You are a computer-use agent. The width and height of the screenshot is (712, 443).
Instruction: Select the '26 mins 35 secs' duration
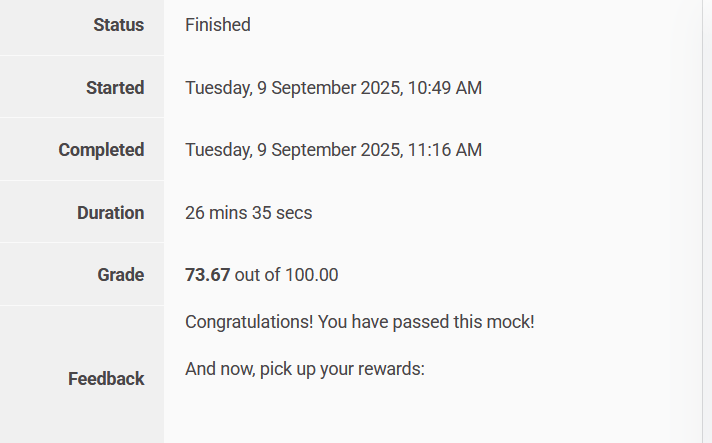click(x=248, y=213)
